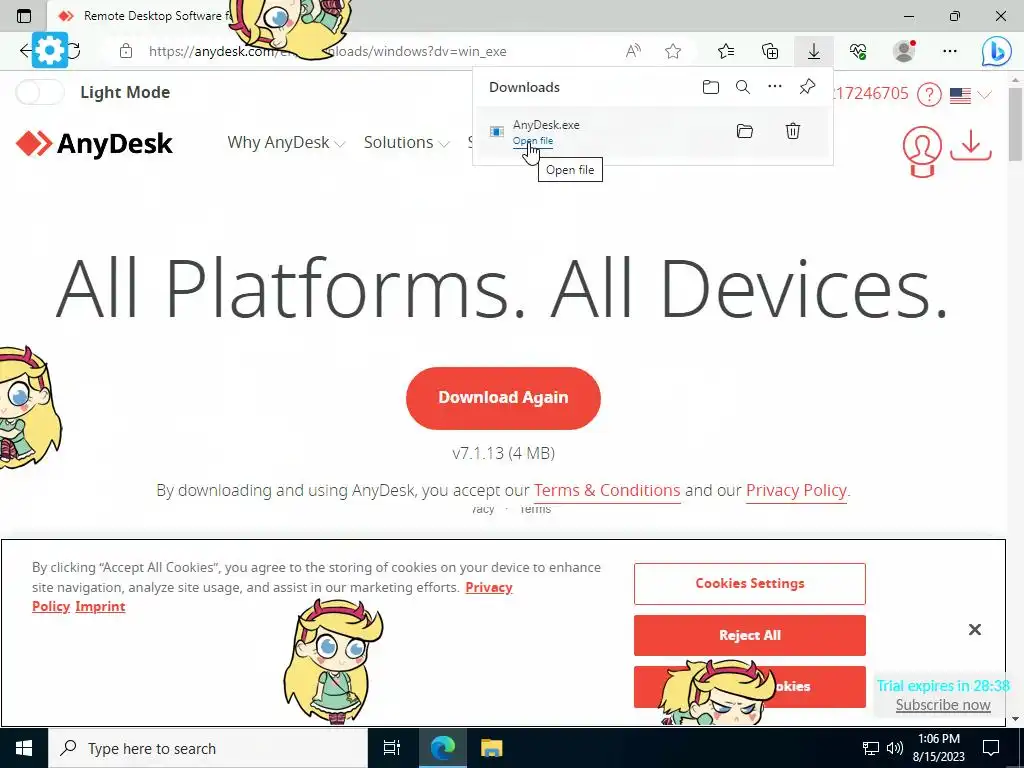Image resolution: width=1024 pixels, height=768 pixels.
Task: Show AnyDesk.exe in its folder
Action: click(744, 131)
